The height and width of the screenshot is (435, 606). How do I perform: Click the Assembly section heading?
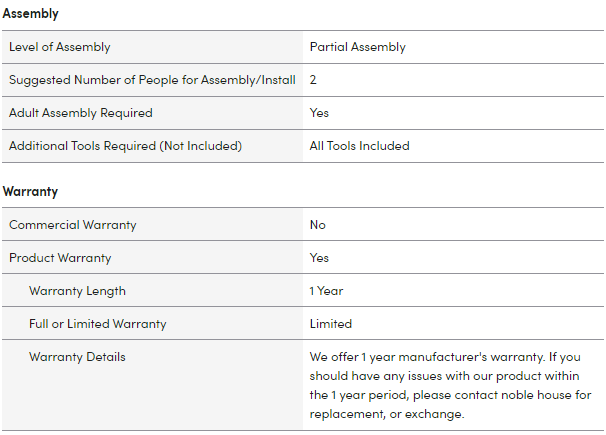click(x=31, y=14)
